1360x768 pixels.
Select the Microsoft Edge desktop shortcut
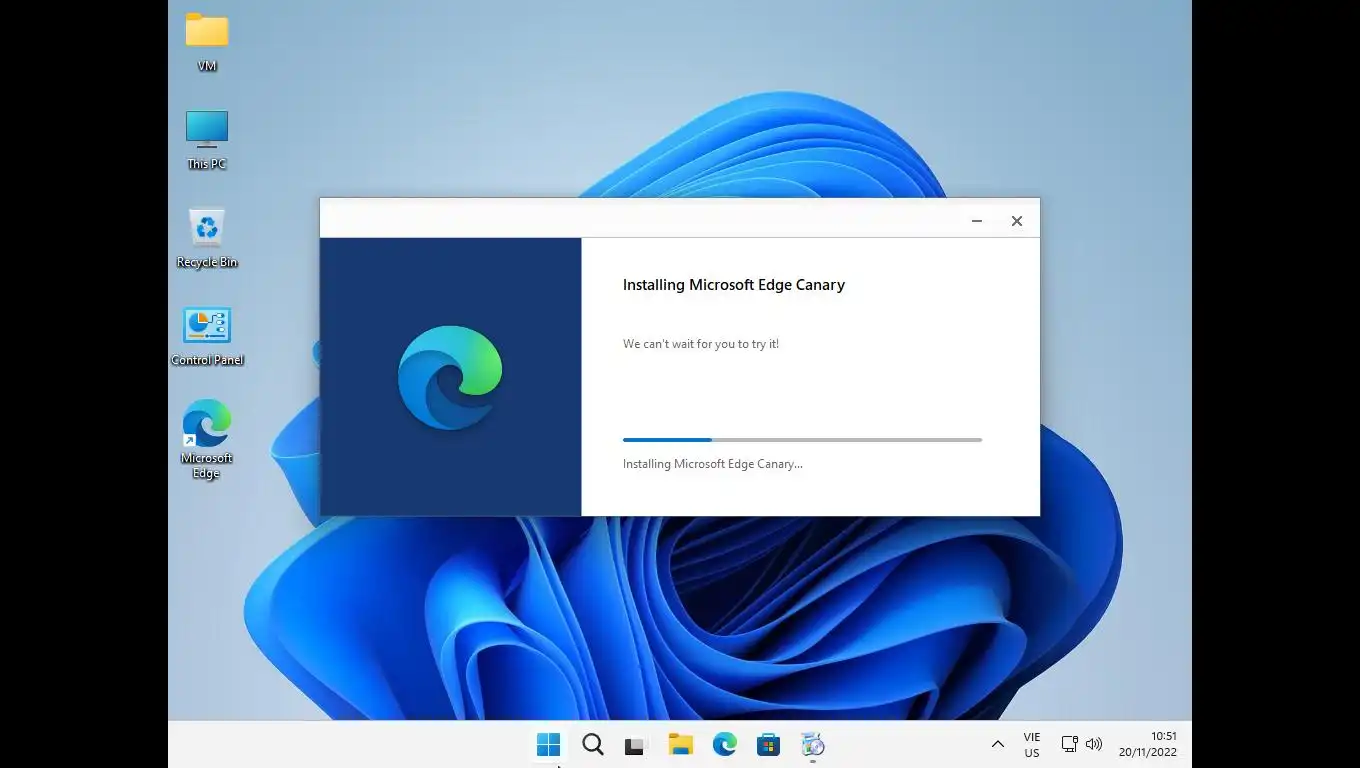point(207,440)
